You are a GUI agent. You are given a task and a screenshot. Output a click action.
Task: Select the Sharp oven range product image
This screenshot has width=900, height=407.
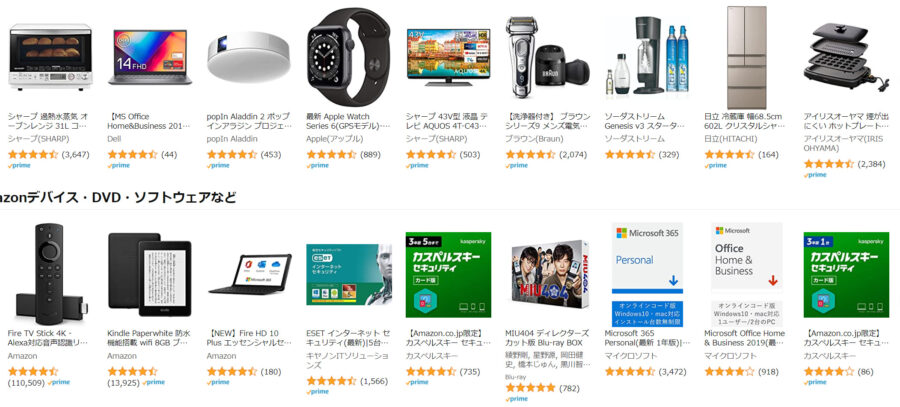50,56
